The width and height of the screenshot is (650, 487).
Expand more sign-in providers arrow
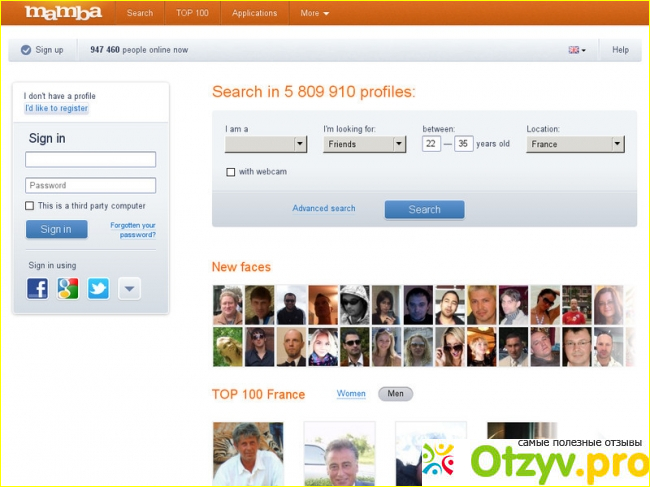(x=129, y=289)
